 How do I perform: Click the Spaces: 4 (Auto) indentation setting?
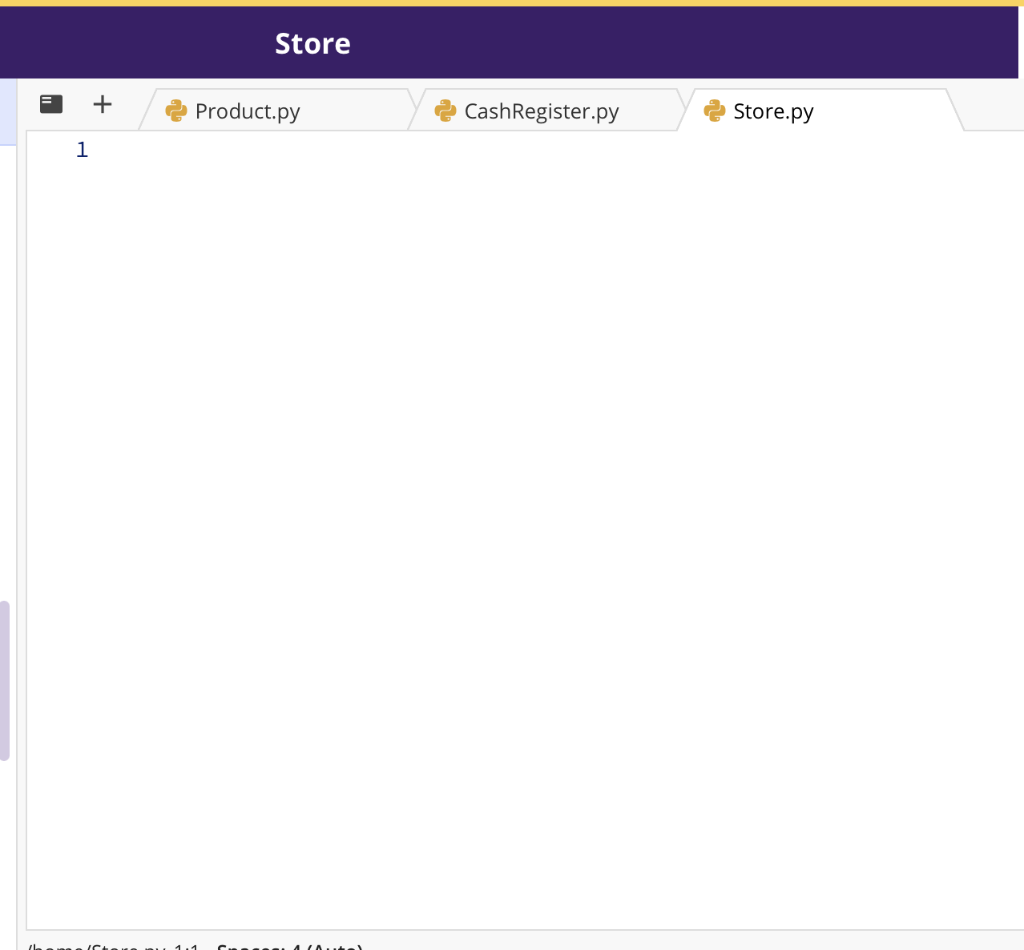(289, 946)
